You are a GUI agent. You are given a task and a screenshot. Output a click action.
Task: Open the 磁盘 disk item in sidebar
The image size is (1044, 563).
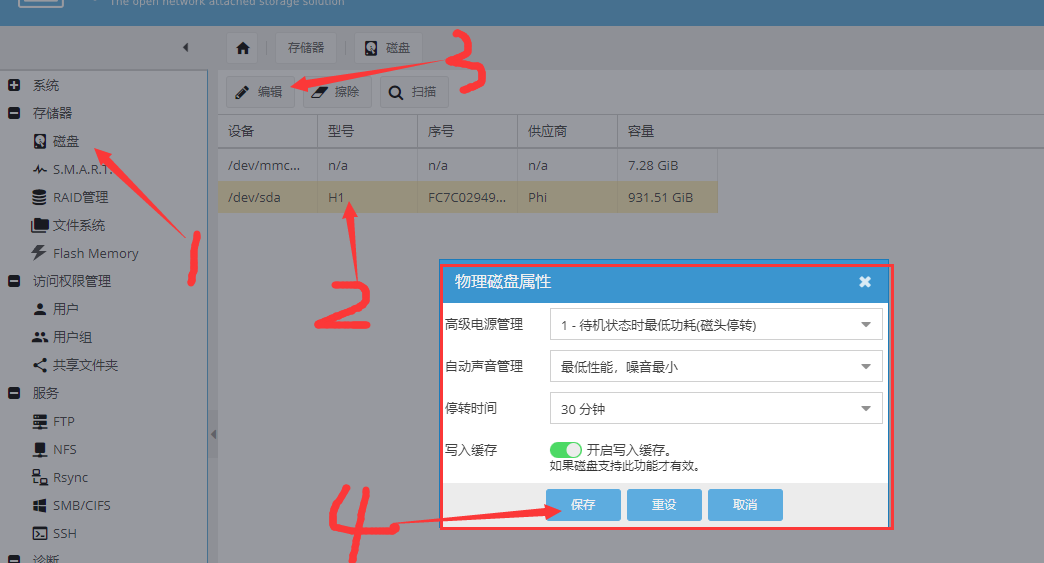tap(56, 141)
